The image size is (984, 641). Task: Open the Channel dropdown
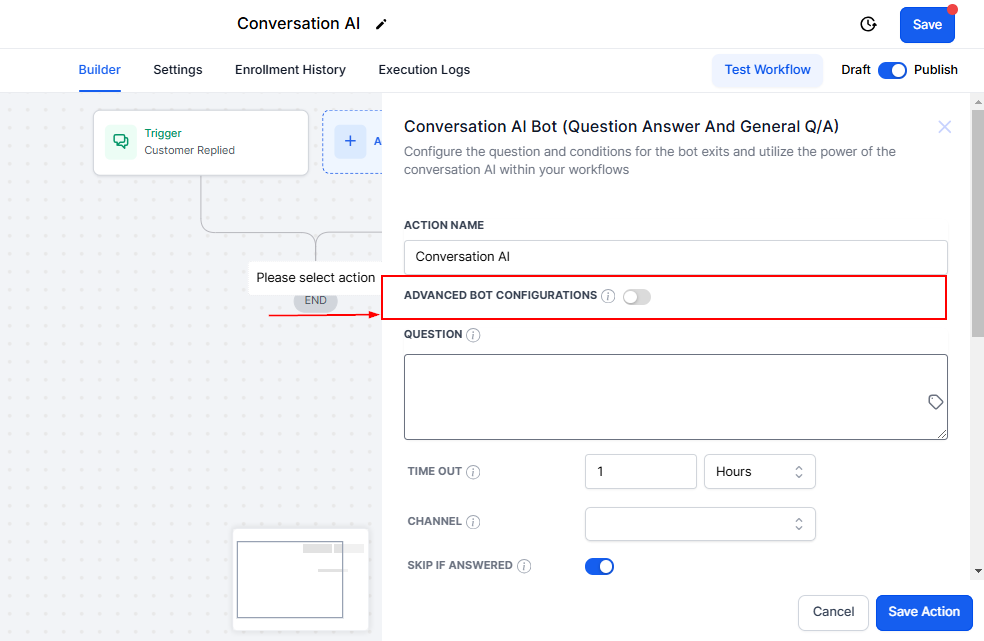700,524
